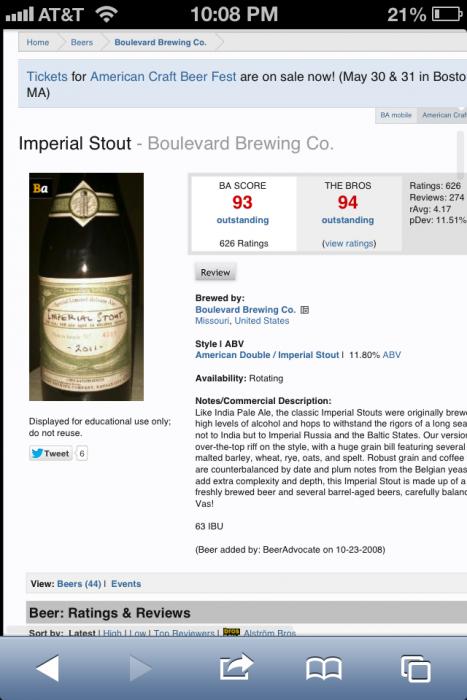Click the Tweet button with bird icon

(51, 453)
